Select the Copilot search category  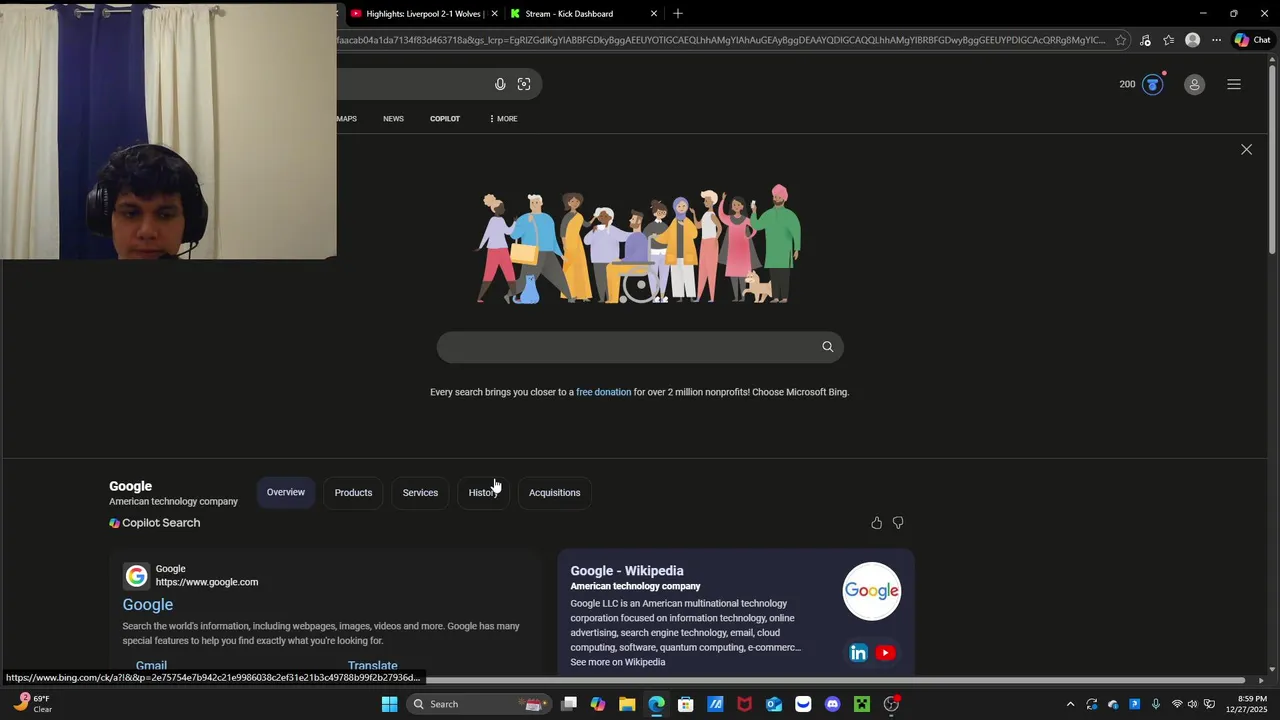(x=445, y=119)
